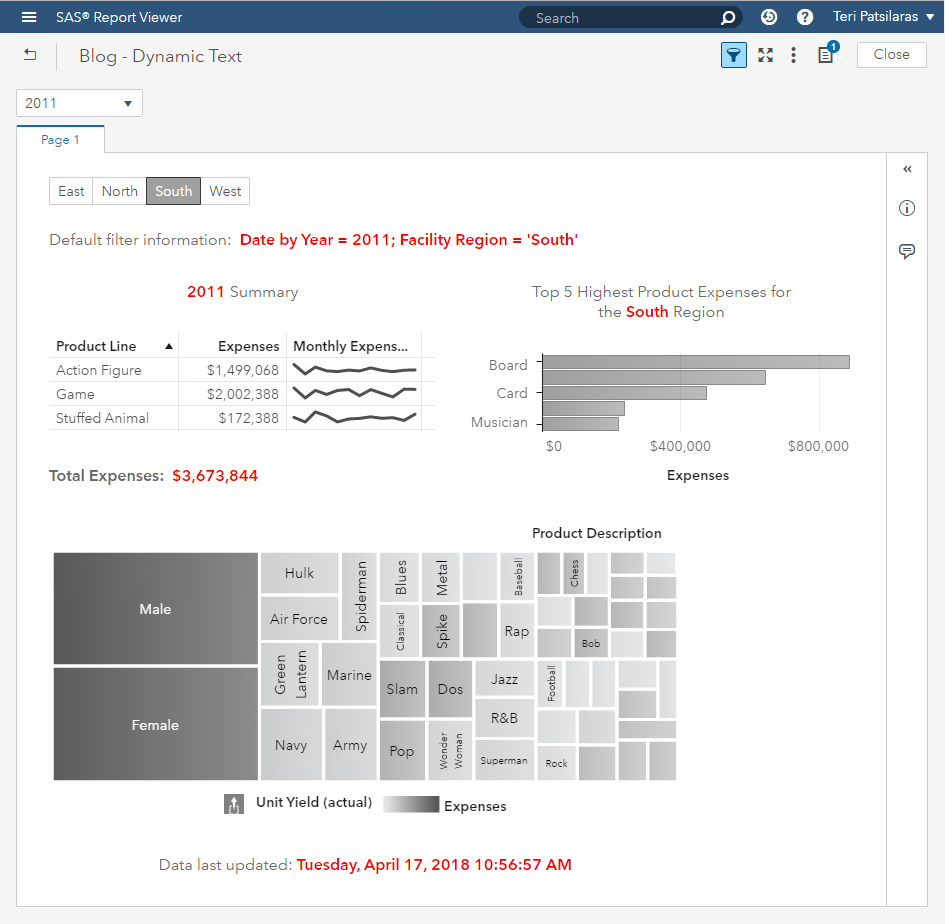Select the Rap treemap tile
The width and height of the screenshot is (945, 924).
click(517, 630)
